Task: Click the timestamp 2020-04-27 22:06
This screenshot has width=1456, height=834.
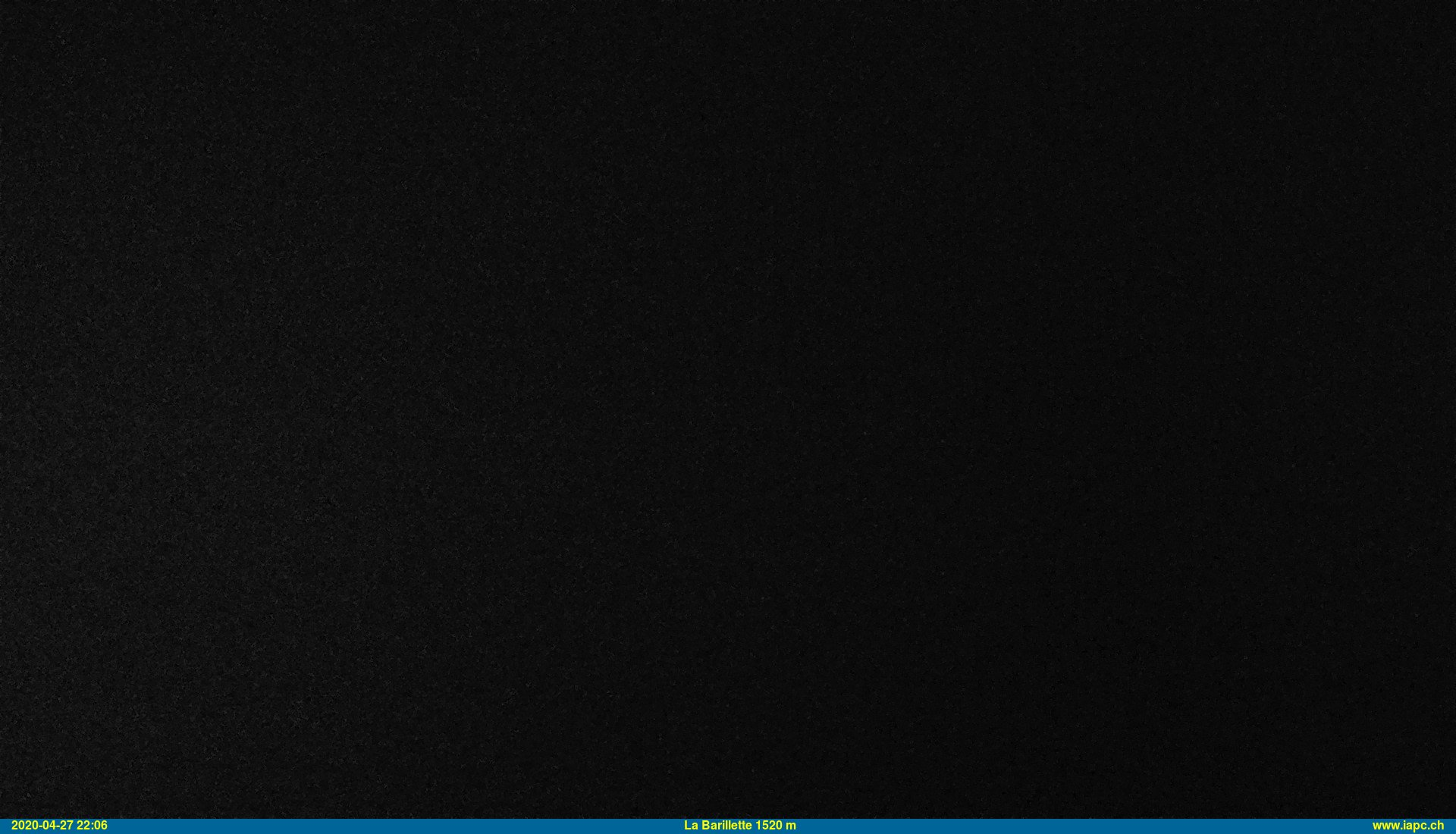Action: [59, 826]
